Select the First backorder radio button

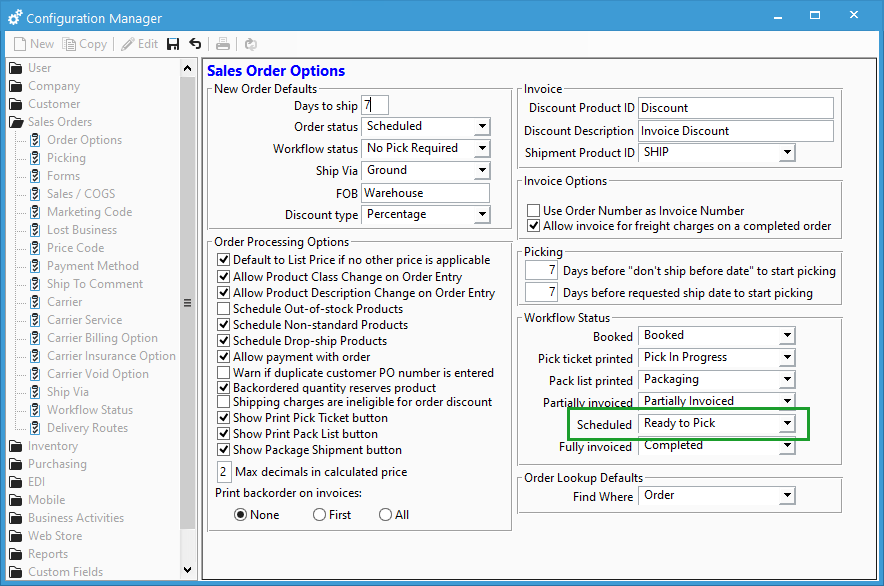coord(320,515)
